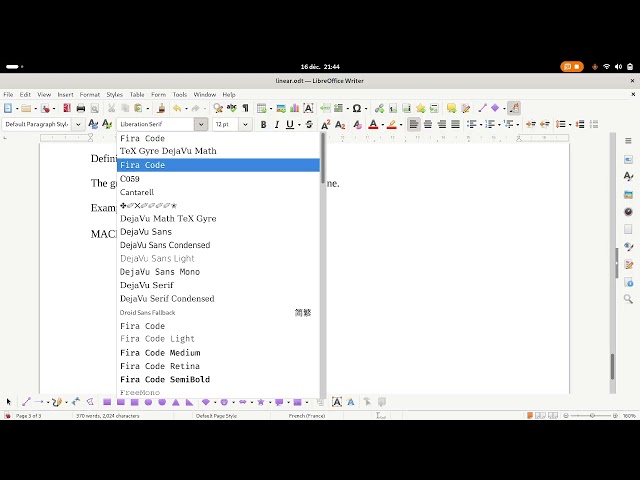Click the Subscript icon
640x480 pixels.
pos(340,124)
